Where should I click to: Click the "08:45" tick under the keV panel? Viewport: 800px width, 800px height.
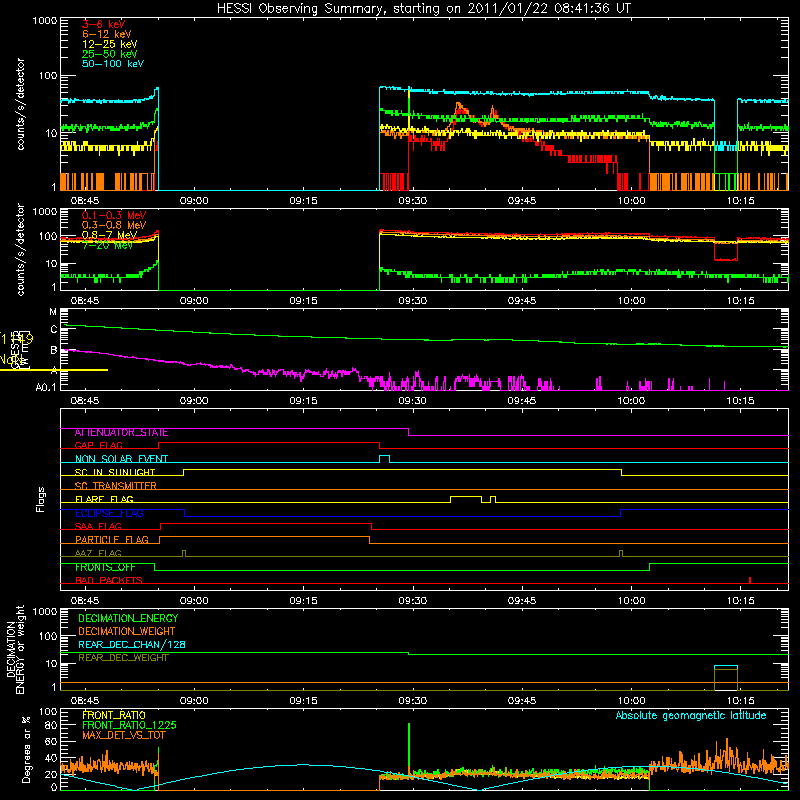pyautogui.click(x=85, y=201)
